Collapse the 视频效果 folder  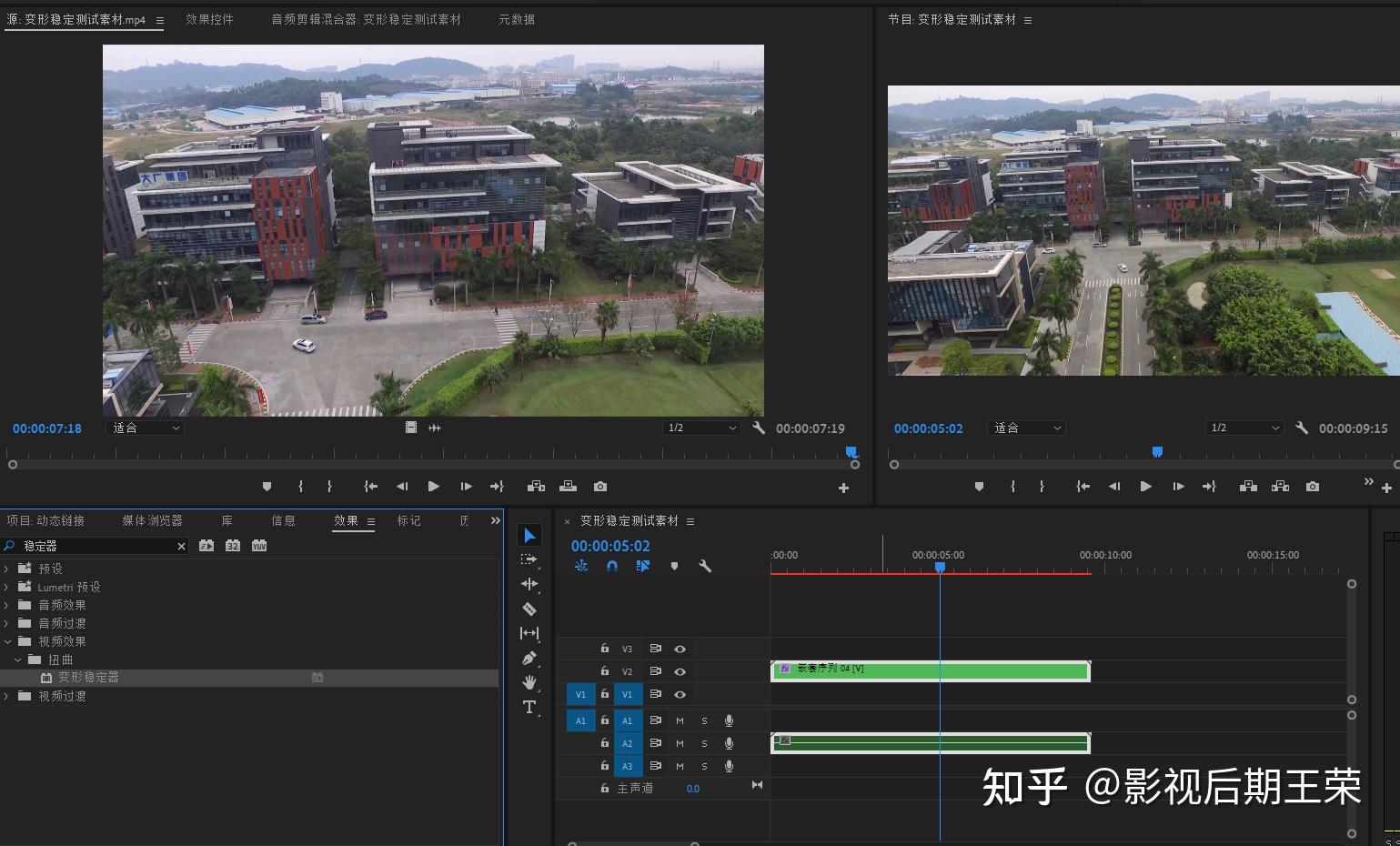[6, 641]
